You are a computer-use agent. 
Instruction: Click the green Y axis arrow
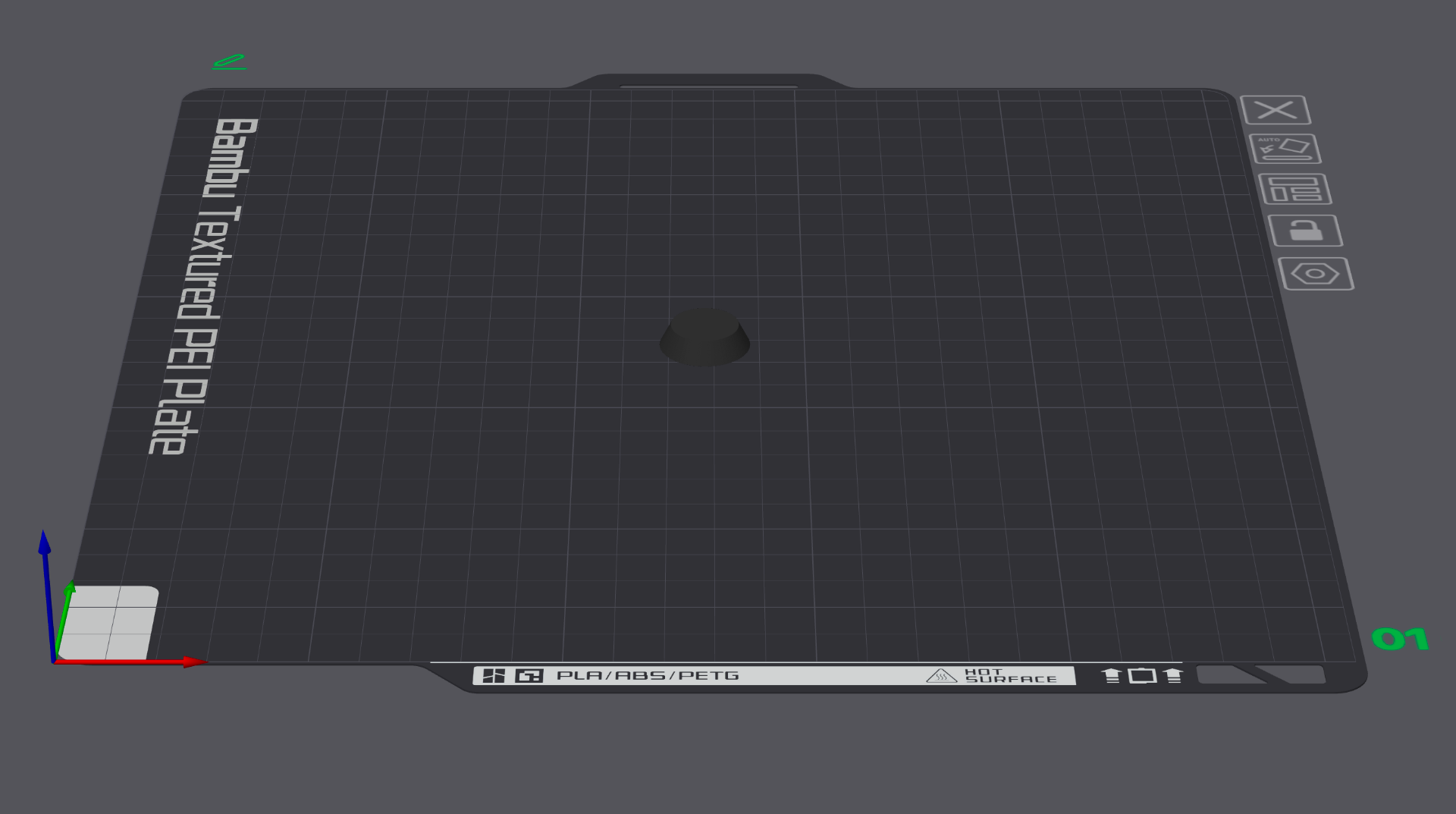tap(64, 618)
